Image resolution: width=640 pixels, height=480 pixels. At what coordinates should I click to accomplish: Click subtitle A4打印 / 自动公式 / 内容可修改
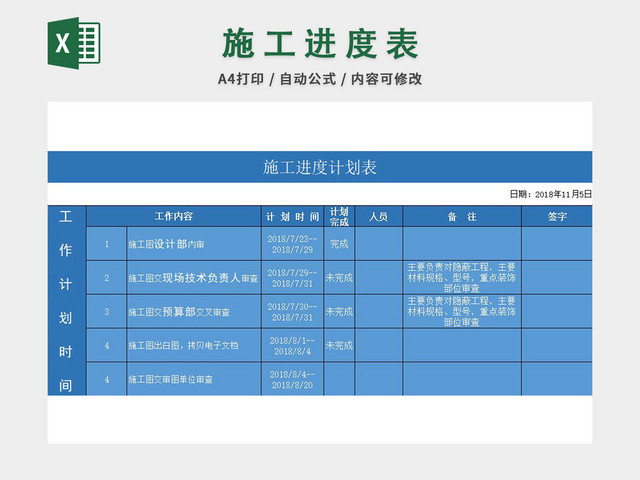[x=320, y=79]
